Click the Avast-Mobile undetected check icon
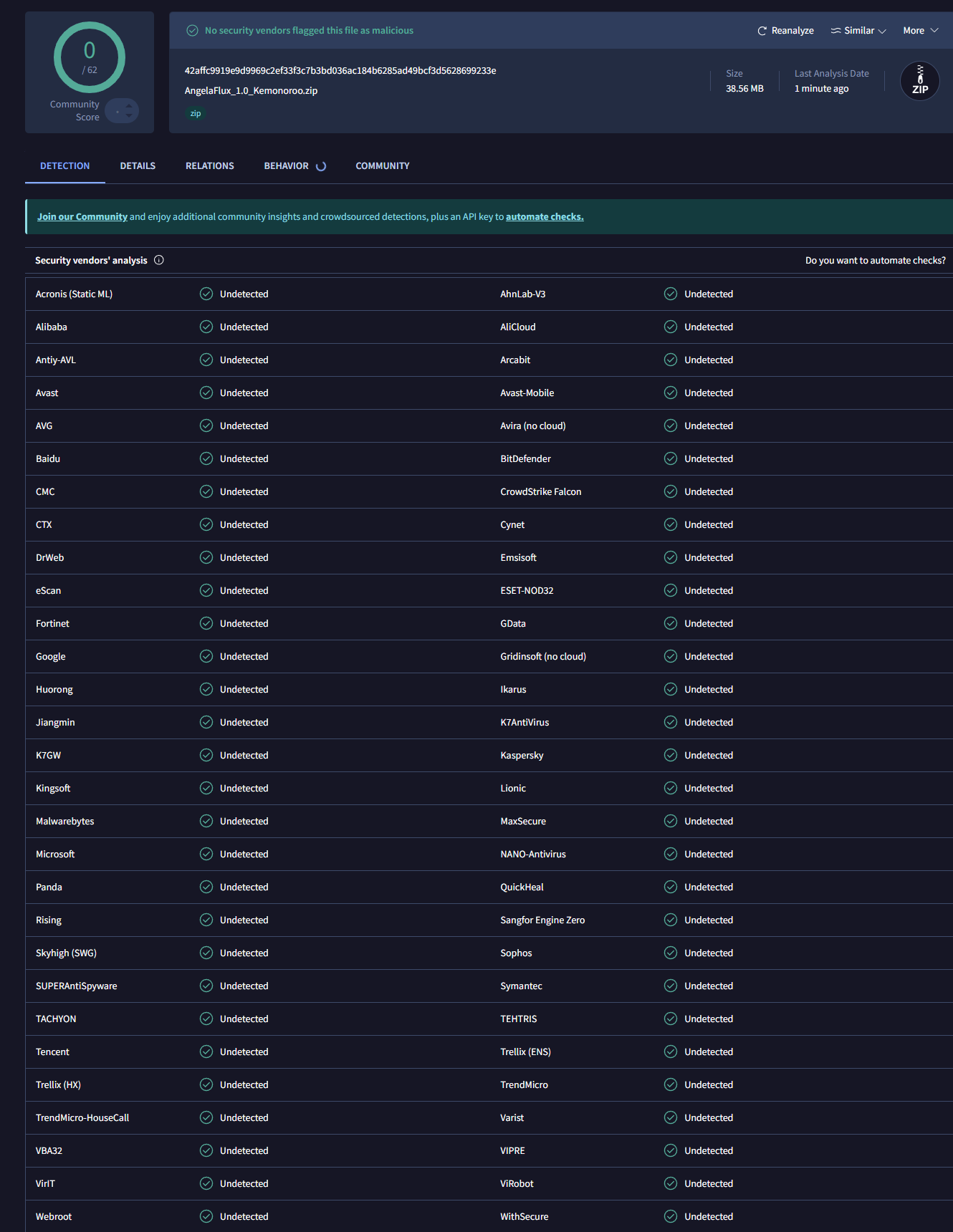 [671, 393]
